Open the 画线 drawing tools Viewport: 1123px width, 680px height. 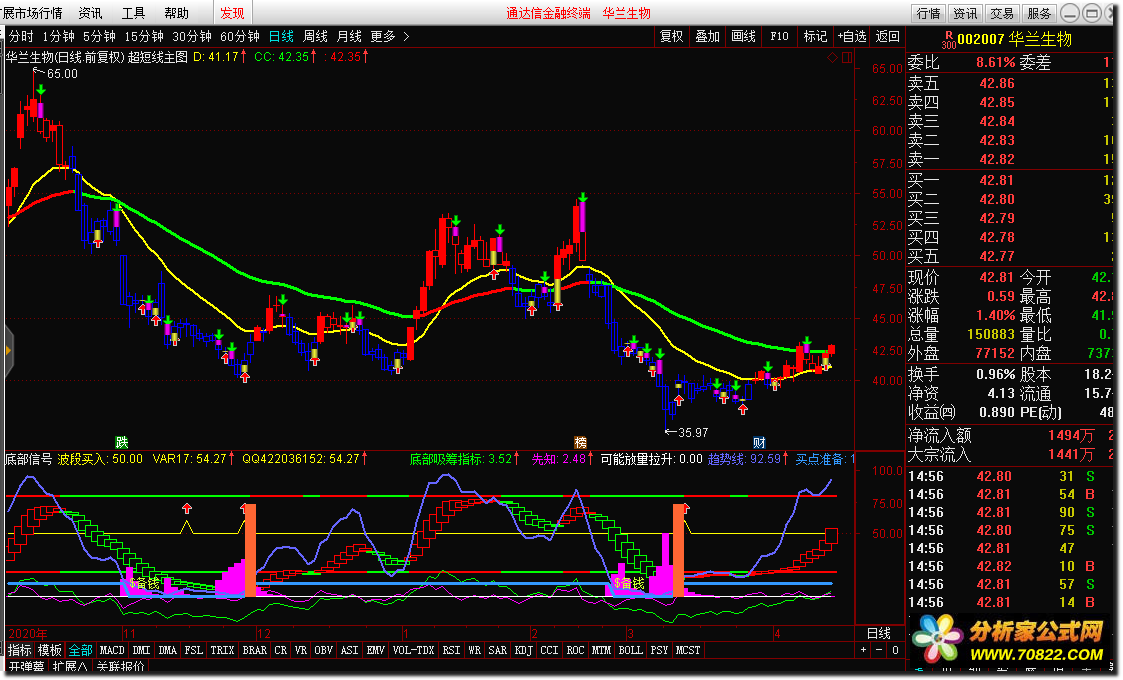[743, 36]
